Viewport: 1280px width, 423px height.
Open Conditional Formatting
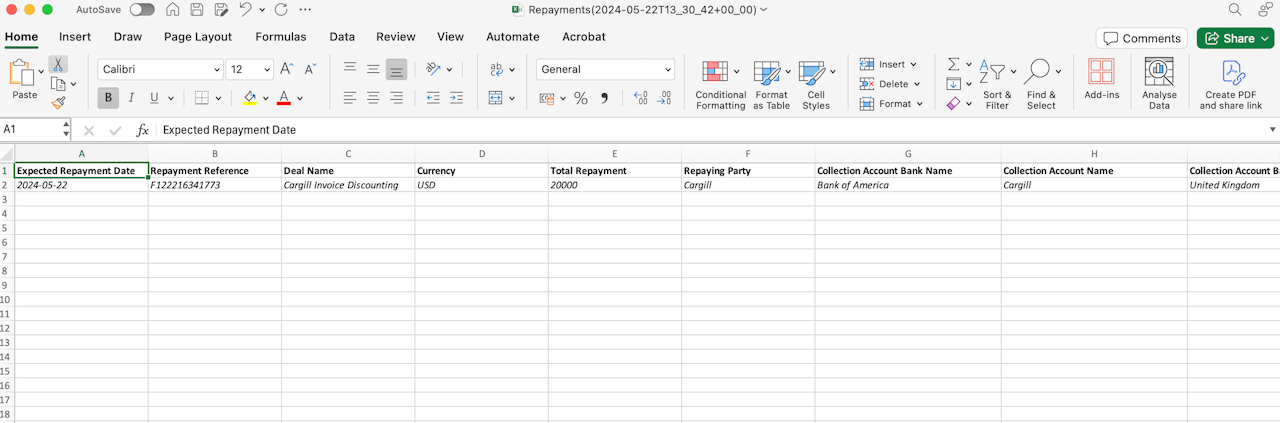(721, 84)
